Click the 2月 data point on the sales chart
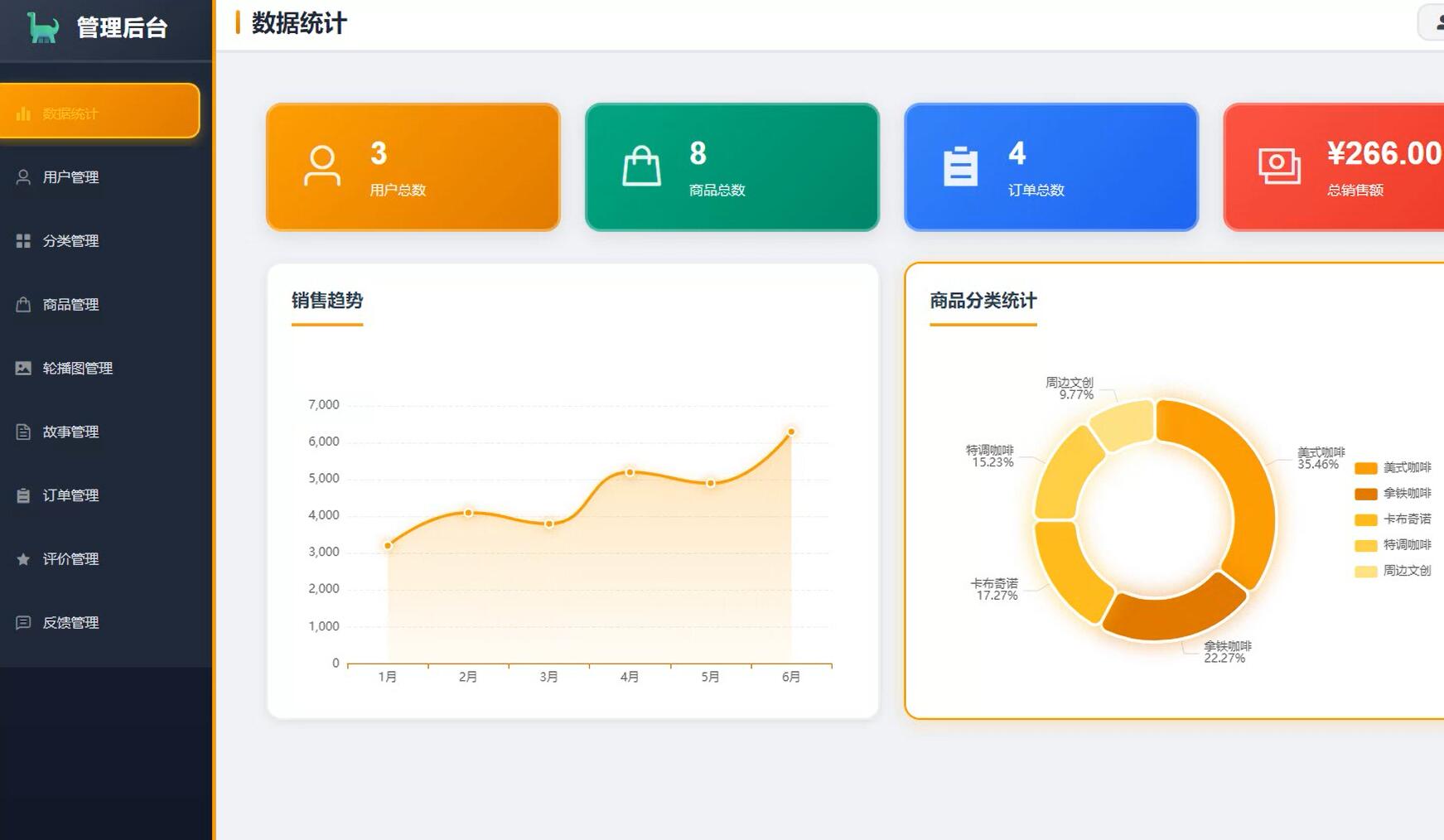1444x840 pixels. [468, 513]
